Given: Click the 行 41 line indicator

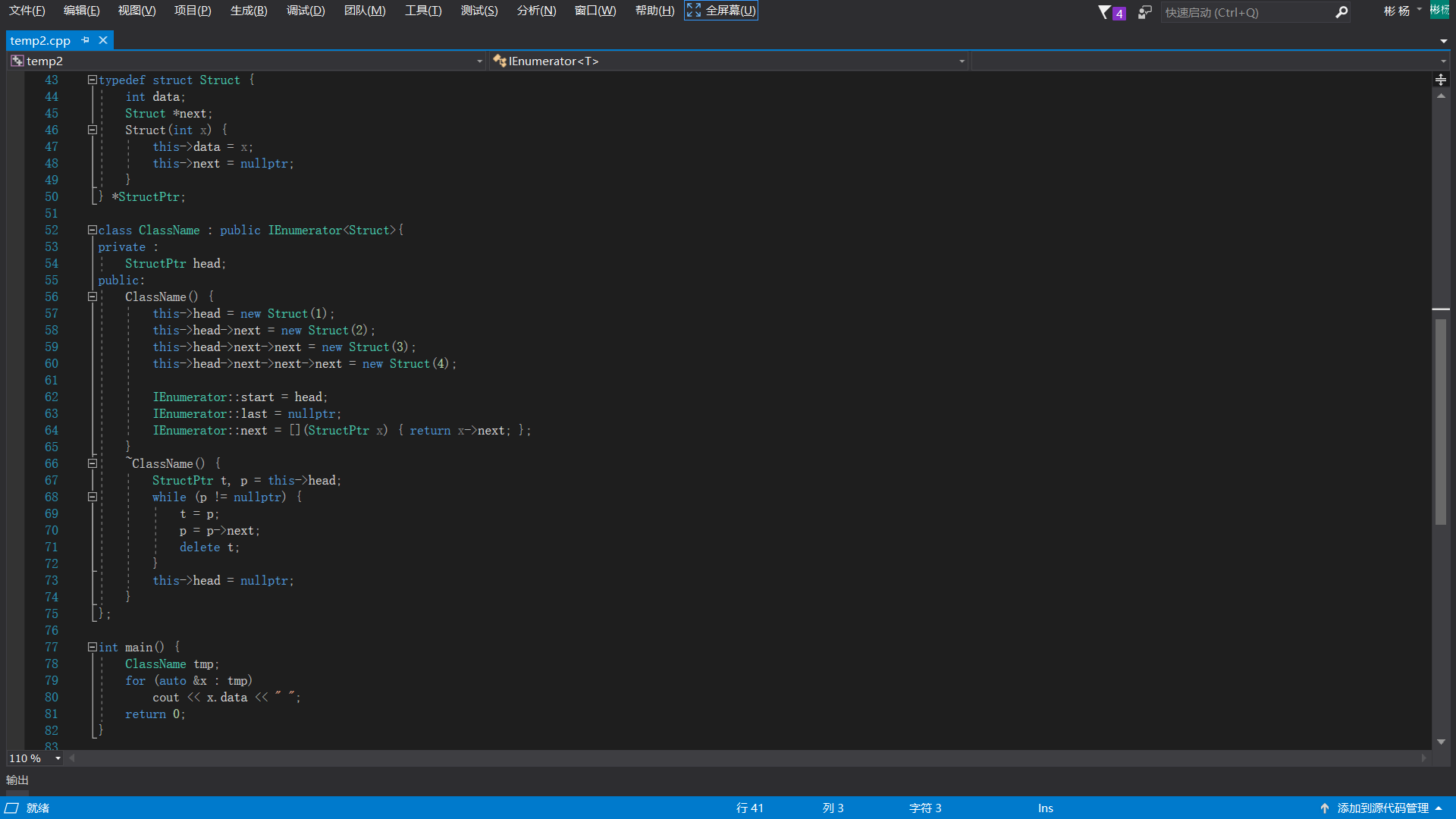Looking at the screenshot, I should [750, 808].
